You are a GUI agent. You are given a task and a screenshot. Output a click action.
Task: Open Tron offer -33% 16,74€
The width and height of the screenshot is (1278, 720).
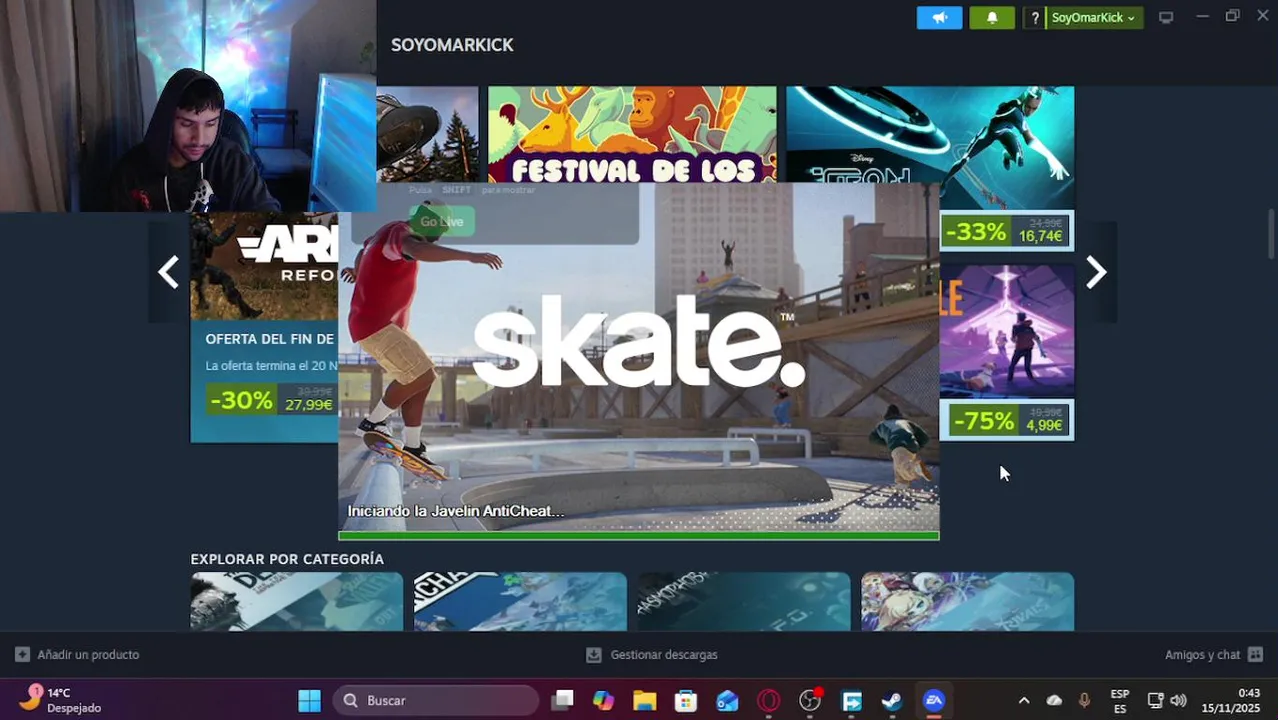tap(1006, 232)
